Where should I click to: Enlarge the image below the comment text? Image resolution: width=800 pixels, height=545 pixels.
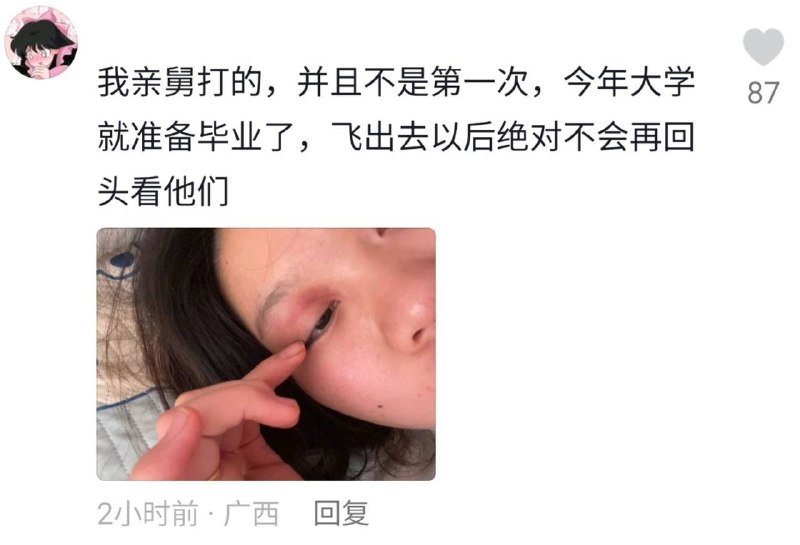pos(266,354)
